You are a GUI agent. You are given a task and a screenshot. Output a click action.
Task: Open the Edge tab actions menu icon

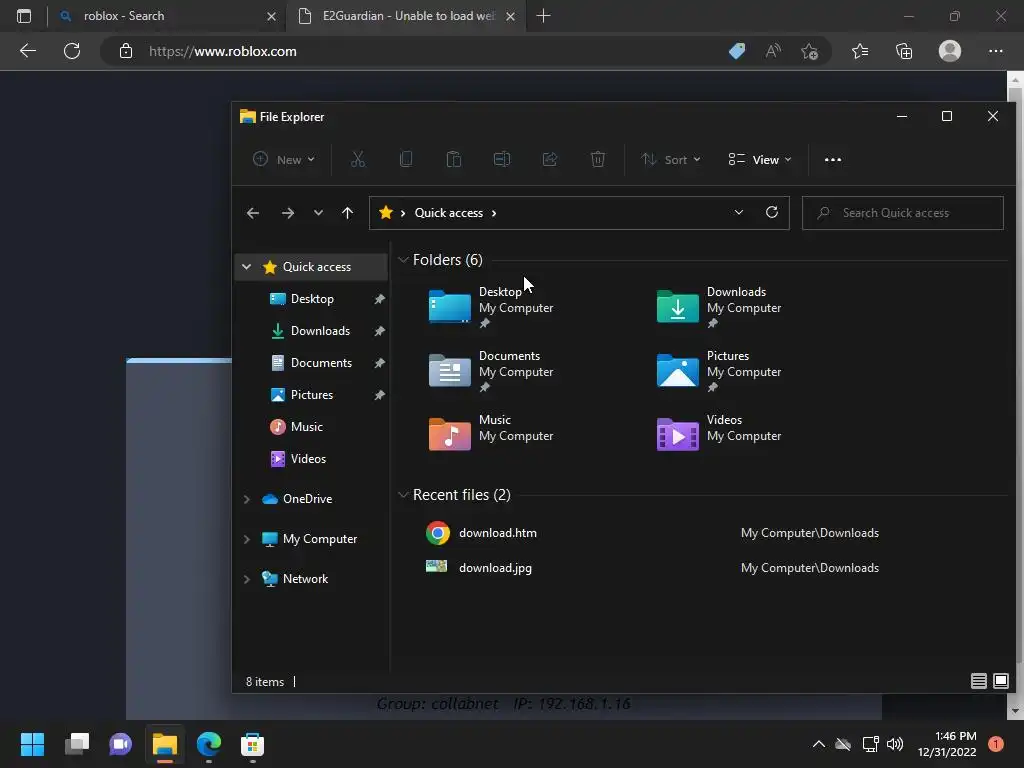pyautogui.click(x=24, y=16)
